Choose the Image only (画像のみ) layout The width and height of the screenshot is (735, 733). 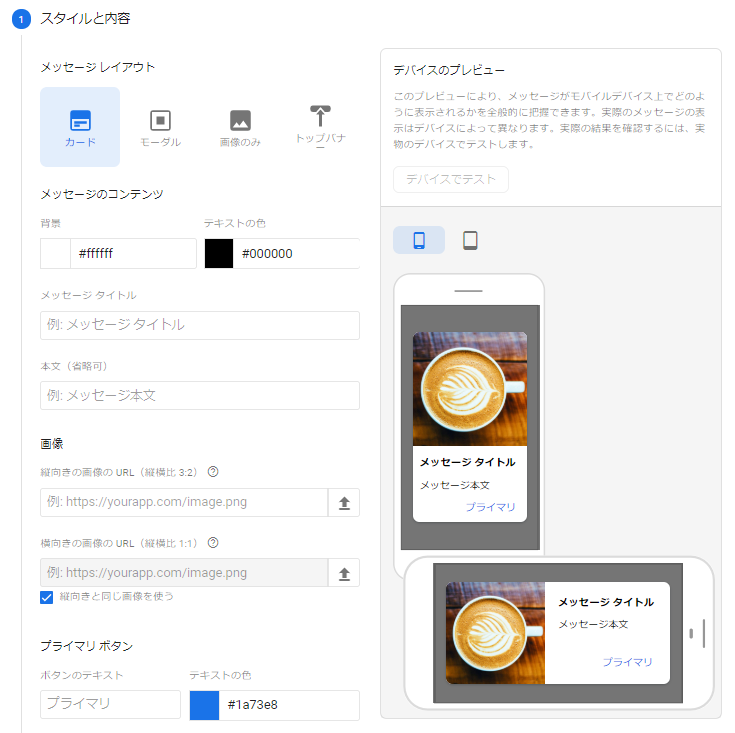pos(240,127)
